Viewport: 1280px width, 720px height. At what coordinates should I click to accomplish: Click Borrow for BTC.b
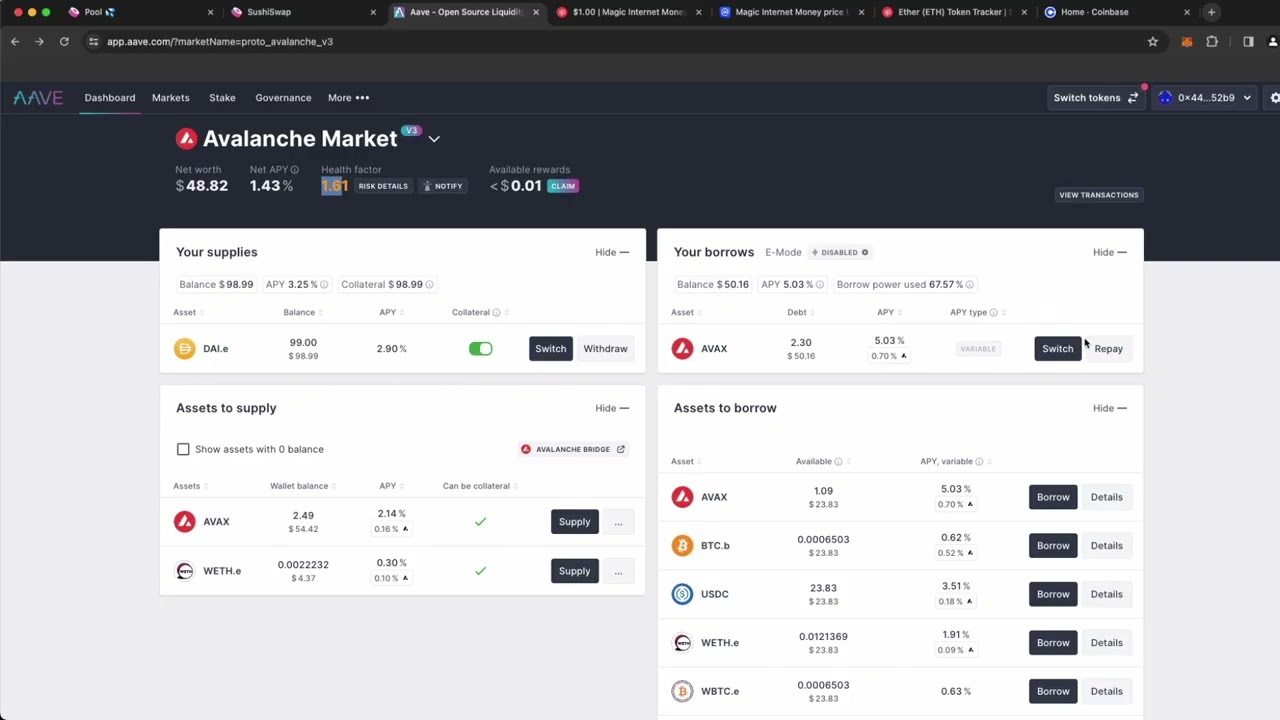point(1053,546)
